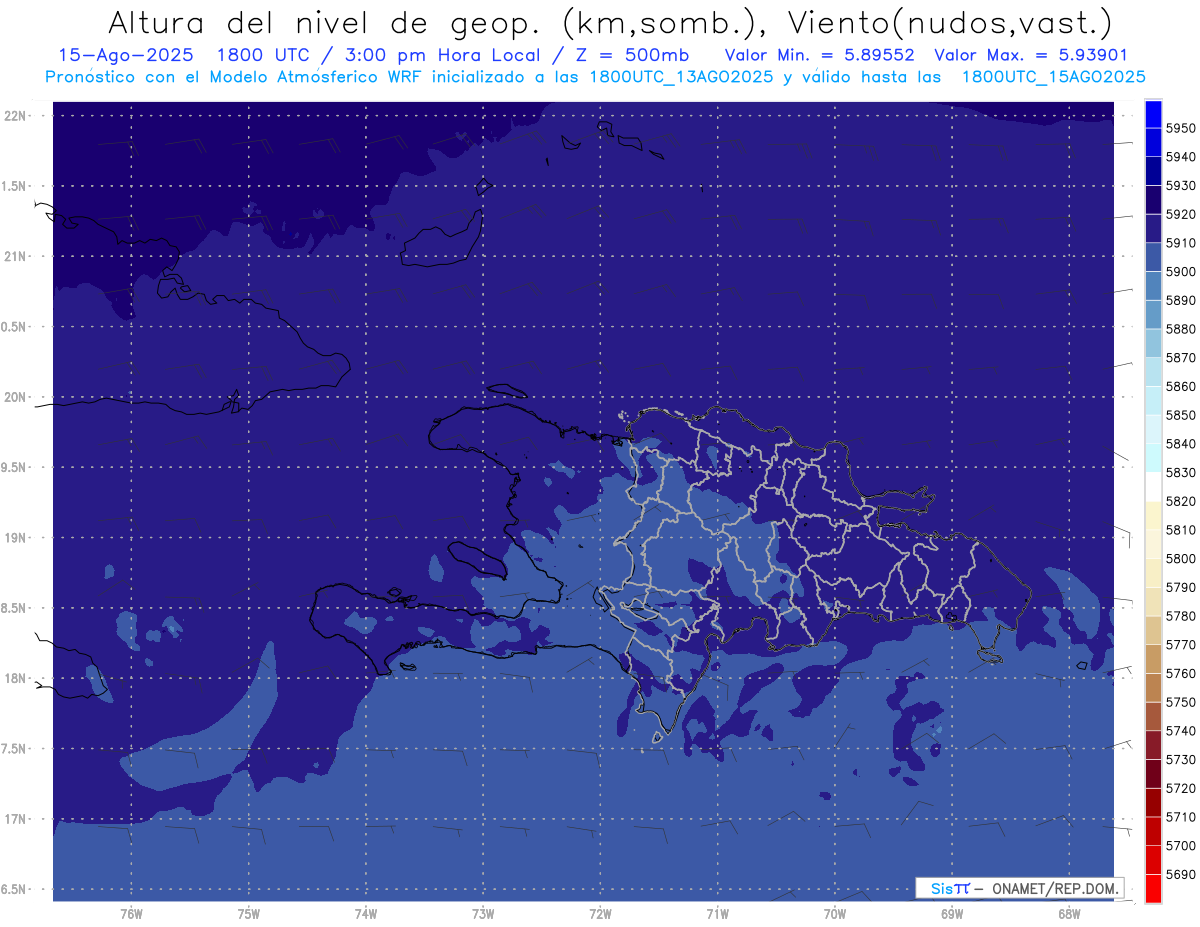This screenshot has height=927, width=1200.
Task: Click the 69W longitude label
Action: click(952, 914)
